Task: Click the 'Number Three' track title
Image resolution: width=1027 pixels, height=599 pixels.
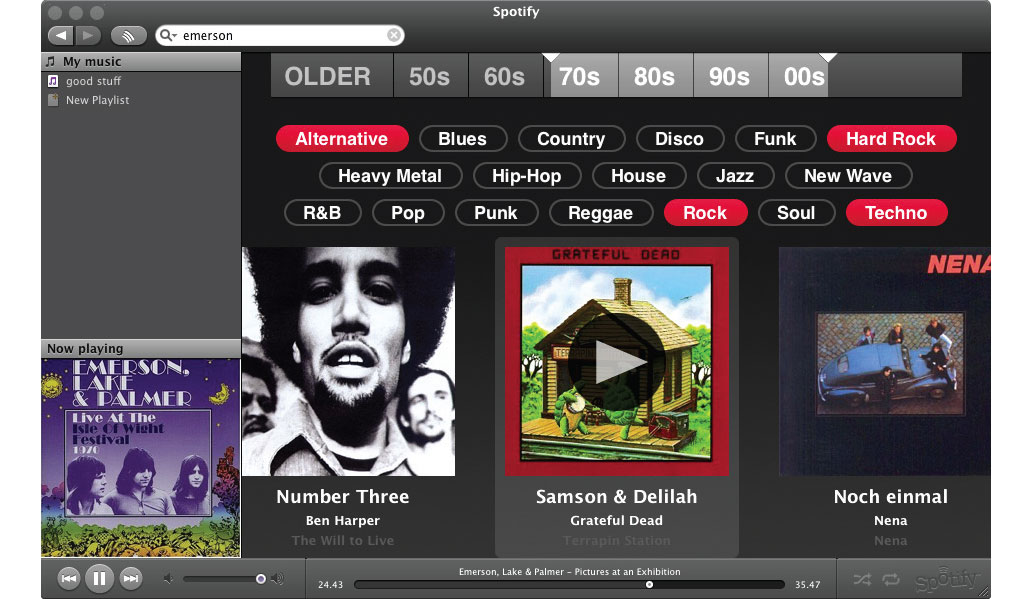Action: [343, 497]
